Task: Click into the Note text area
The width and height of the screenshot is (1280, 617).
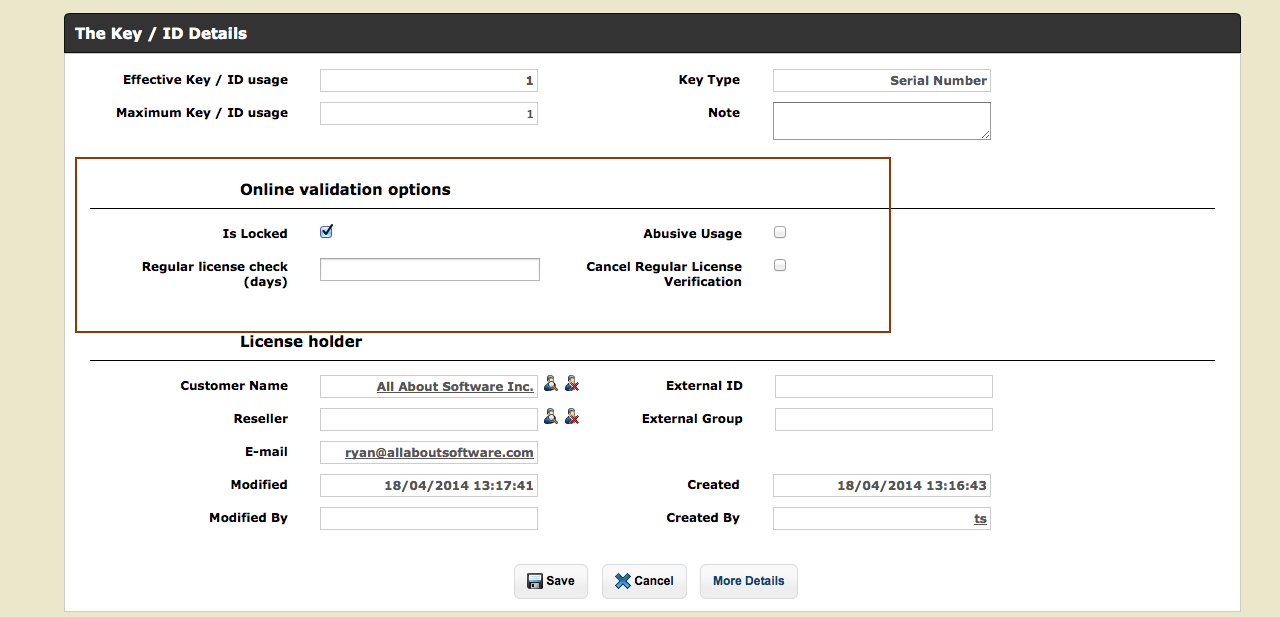Action: (881, 121)
